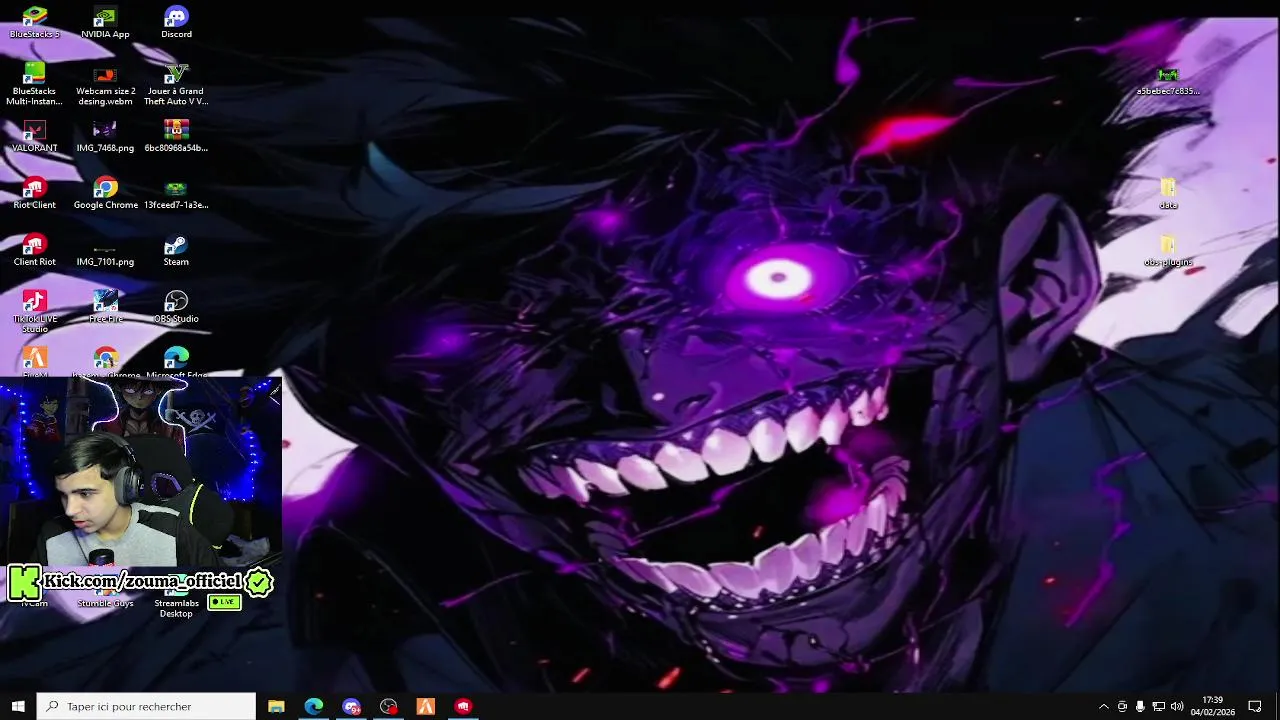This screenshot has width=1280, height=720.
Task: Select the orange FiveM desktop shortcut
Action: point(35,363)
